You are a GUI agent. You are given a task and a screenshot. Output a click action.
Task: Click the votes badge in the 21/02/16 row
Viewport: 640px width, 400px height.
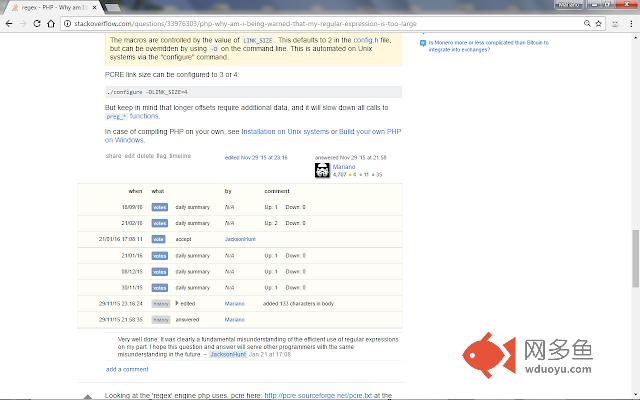point(160,223)
